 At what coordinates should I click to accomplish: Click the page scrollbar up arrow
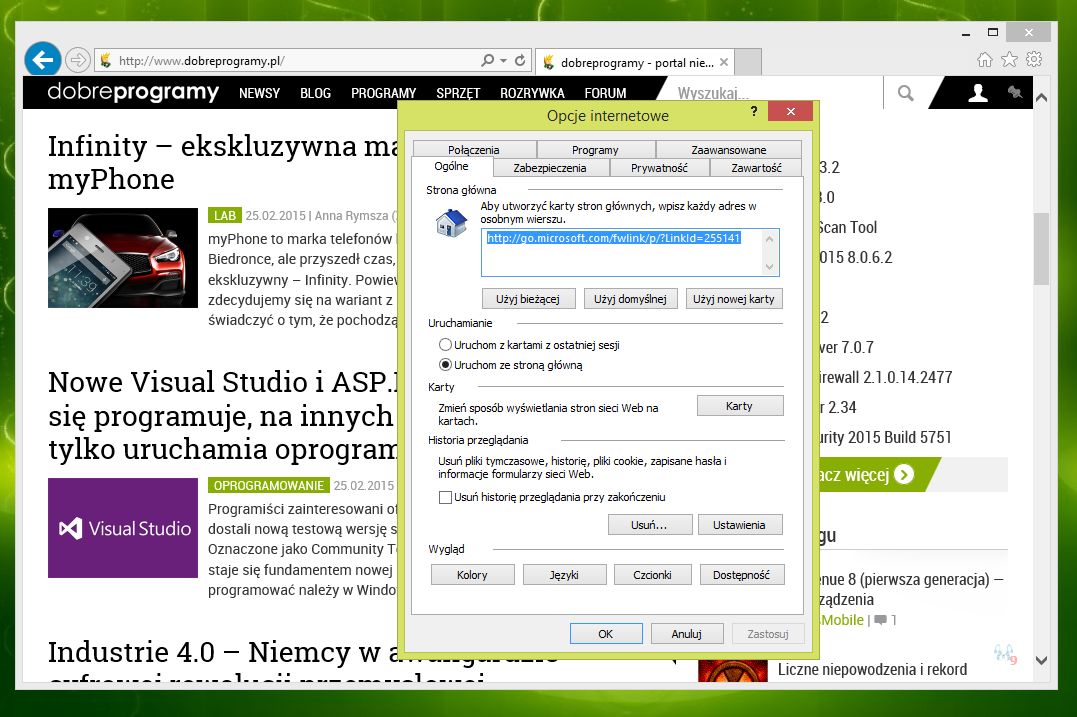pyautogui.click(x=1041, y=98)
